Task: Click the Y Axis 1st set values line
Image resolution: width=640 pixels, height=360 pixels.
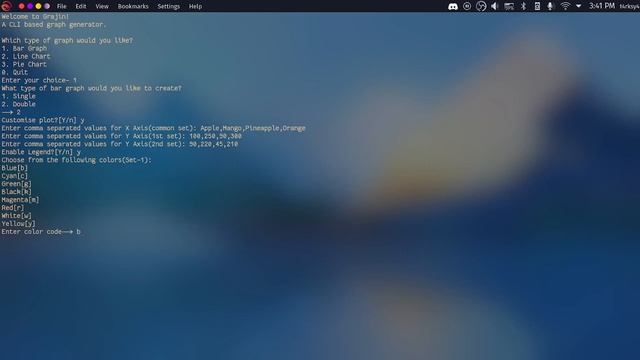Action: coord(122,136)
